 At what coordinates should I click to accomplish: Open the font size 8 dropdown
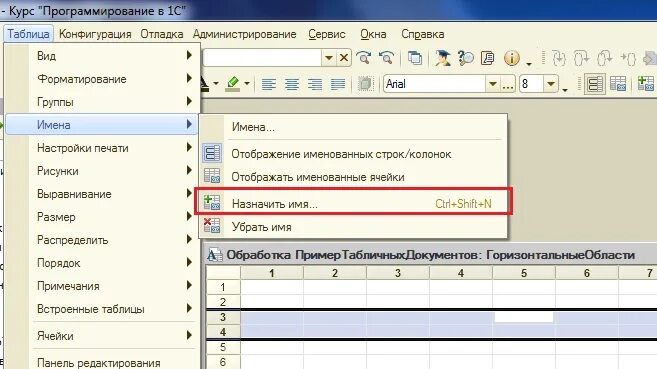551,84
